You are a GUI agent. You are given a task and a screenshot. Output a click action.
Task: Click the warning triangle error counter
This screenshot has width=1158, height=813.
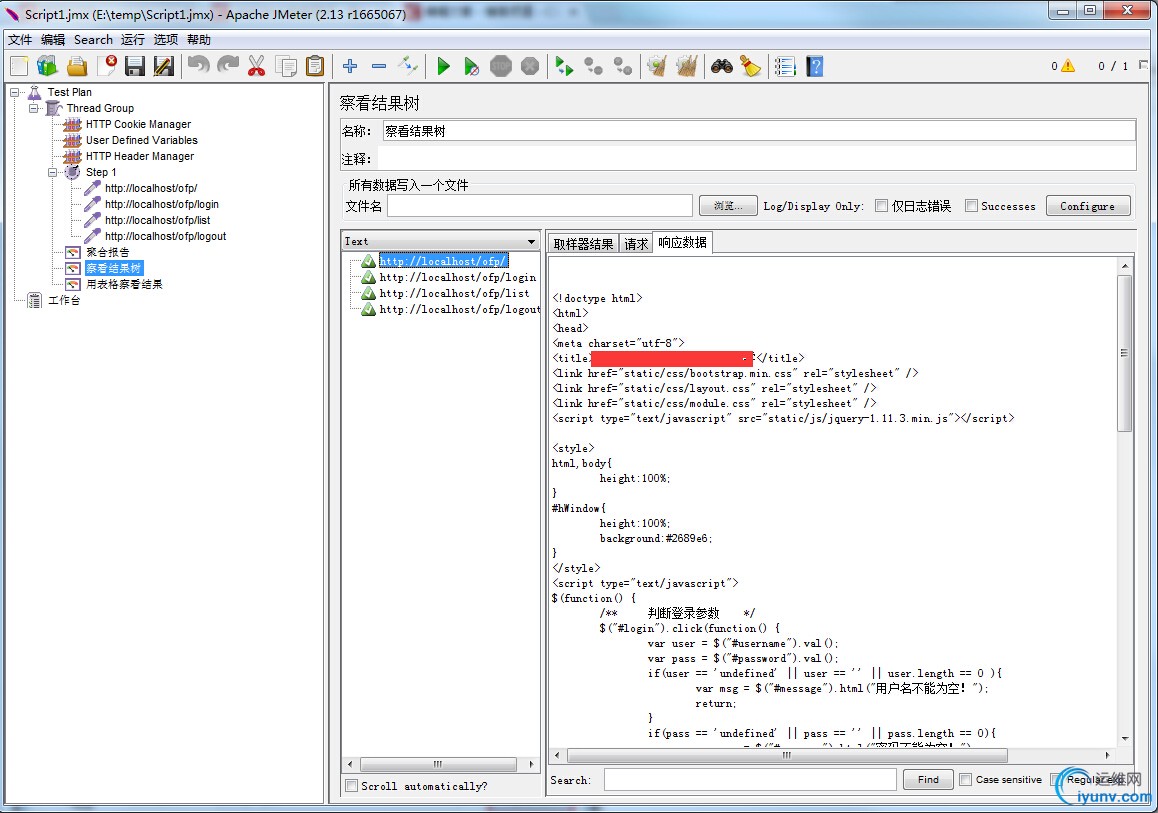point(1068,66)
